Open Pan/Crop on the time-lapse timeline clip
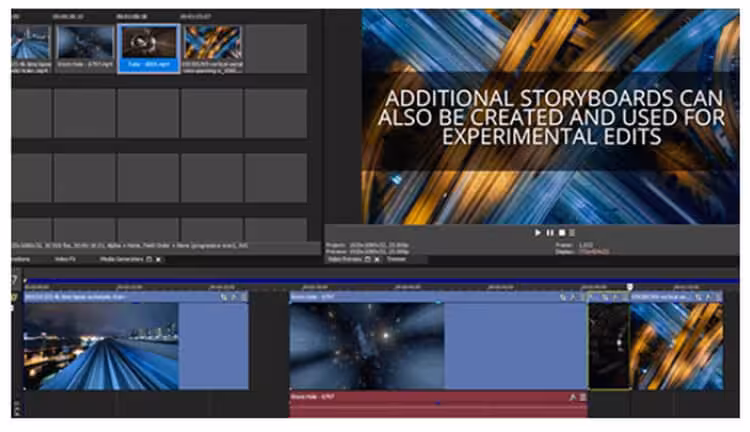 point(223,297)
